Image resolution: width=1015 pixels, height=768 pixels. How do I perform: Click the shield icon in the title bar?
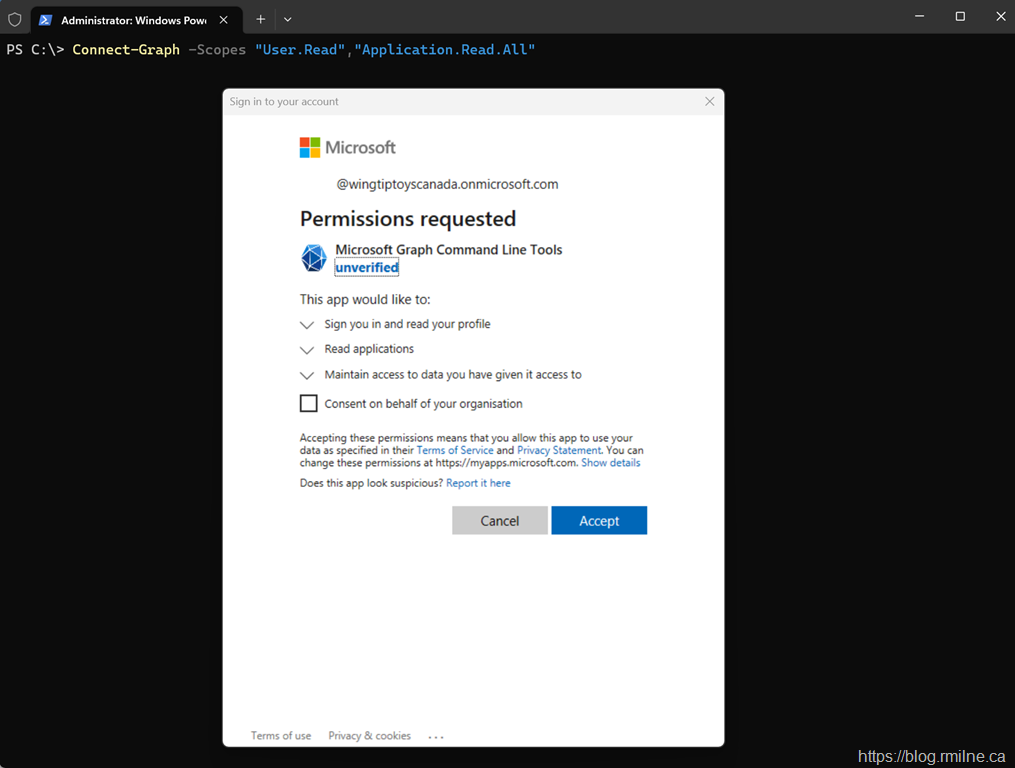click(15, 19)
